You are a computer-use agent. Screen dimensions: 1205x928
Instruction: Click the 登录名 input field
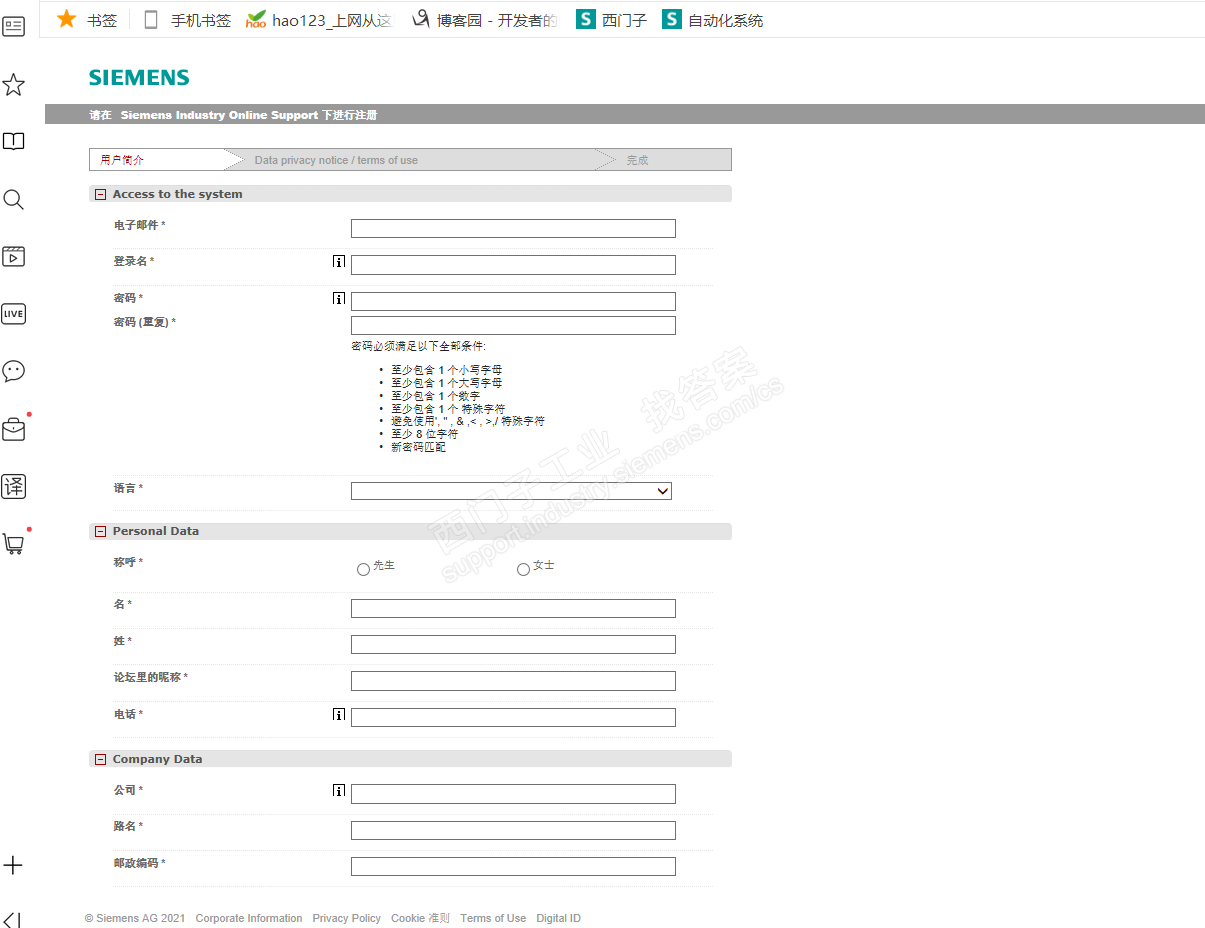point(513,265)
